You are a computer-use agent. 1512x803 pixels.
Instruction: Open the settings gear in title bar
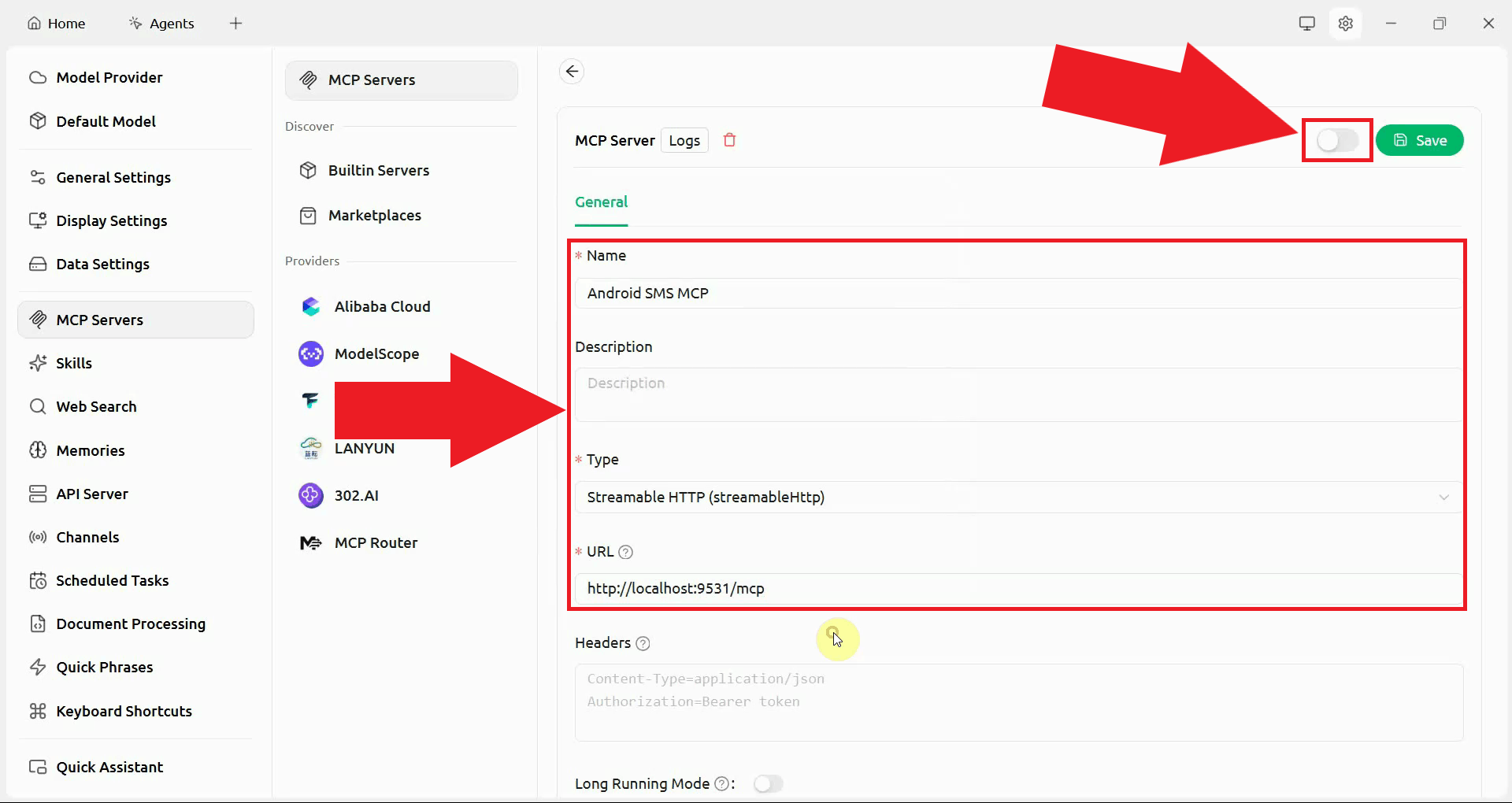click(1346, 23)
